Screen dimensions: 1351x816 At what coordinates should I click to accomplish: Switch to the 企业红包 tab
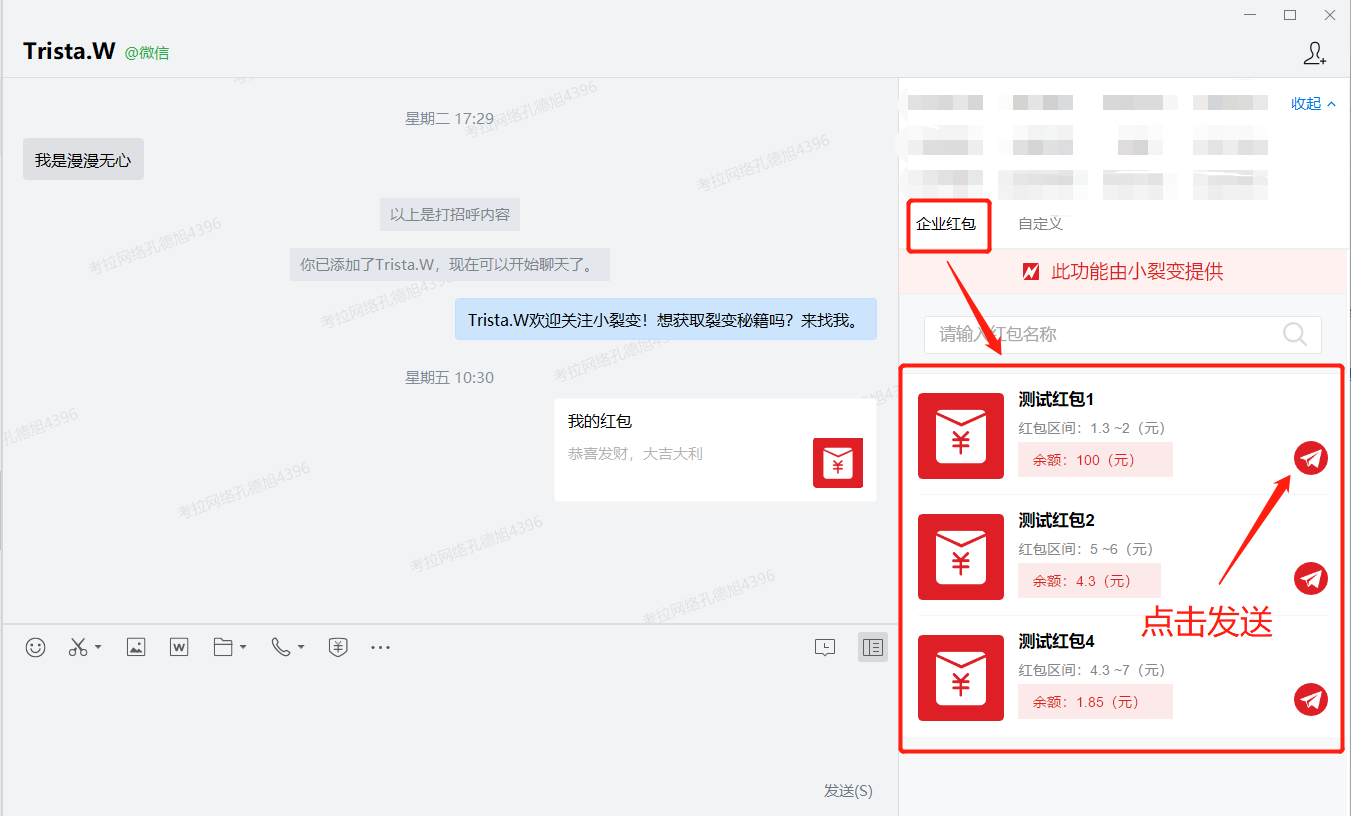(946, 224)
